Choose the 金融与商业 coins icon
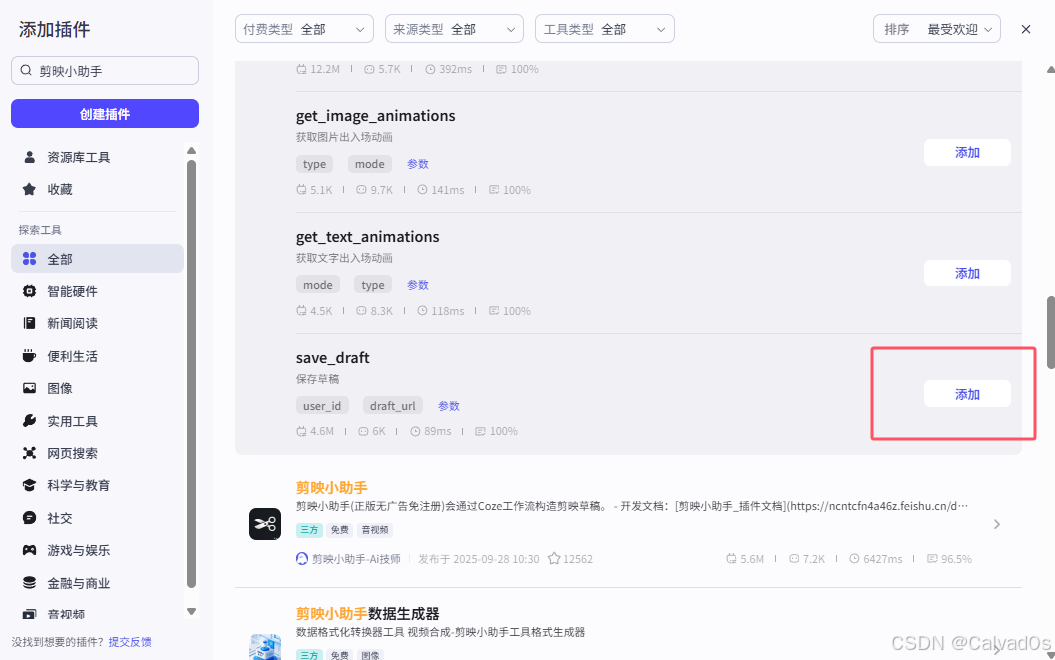1055x660 pixels. (30, 583)
